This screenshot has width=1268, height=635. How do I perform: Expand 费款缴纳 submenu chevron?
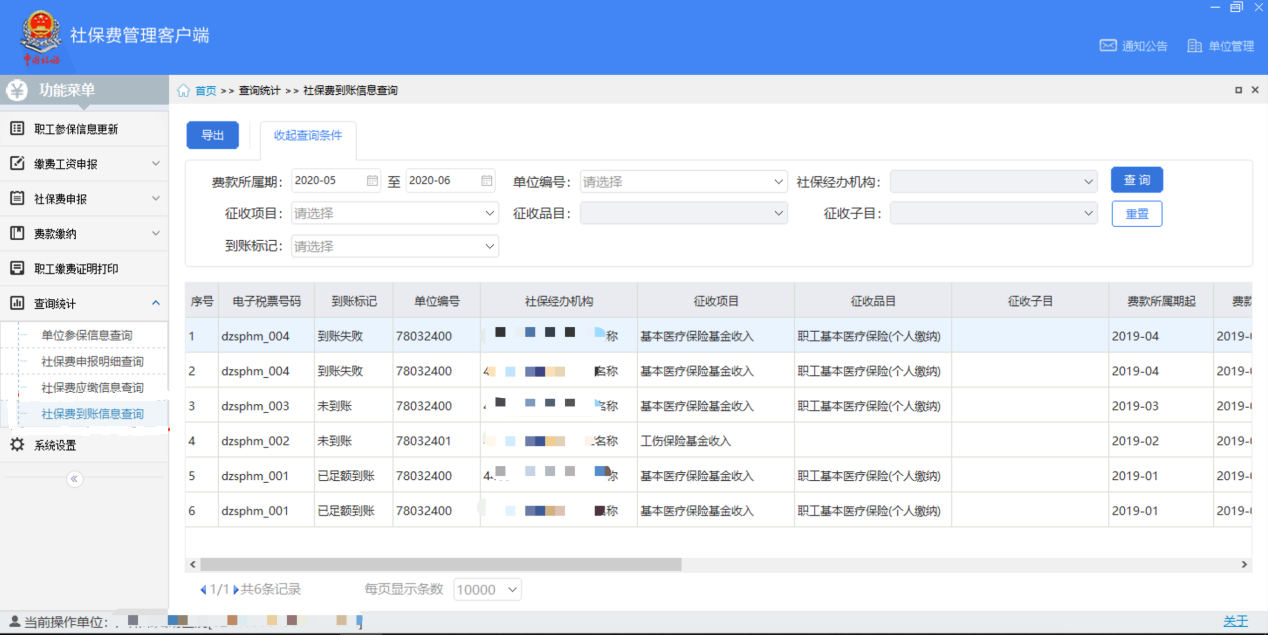(x=156, y=233)
